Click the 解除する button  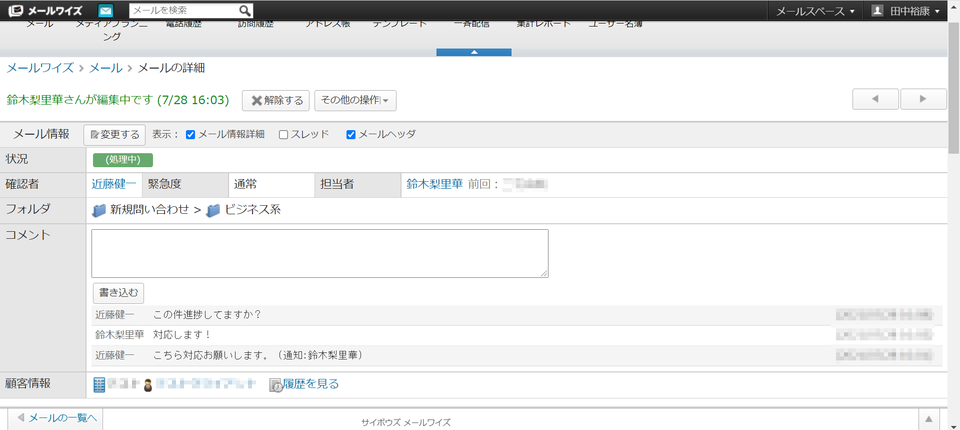tap(276, 100)
